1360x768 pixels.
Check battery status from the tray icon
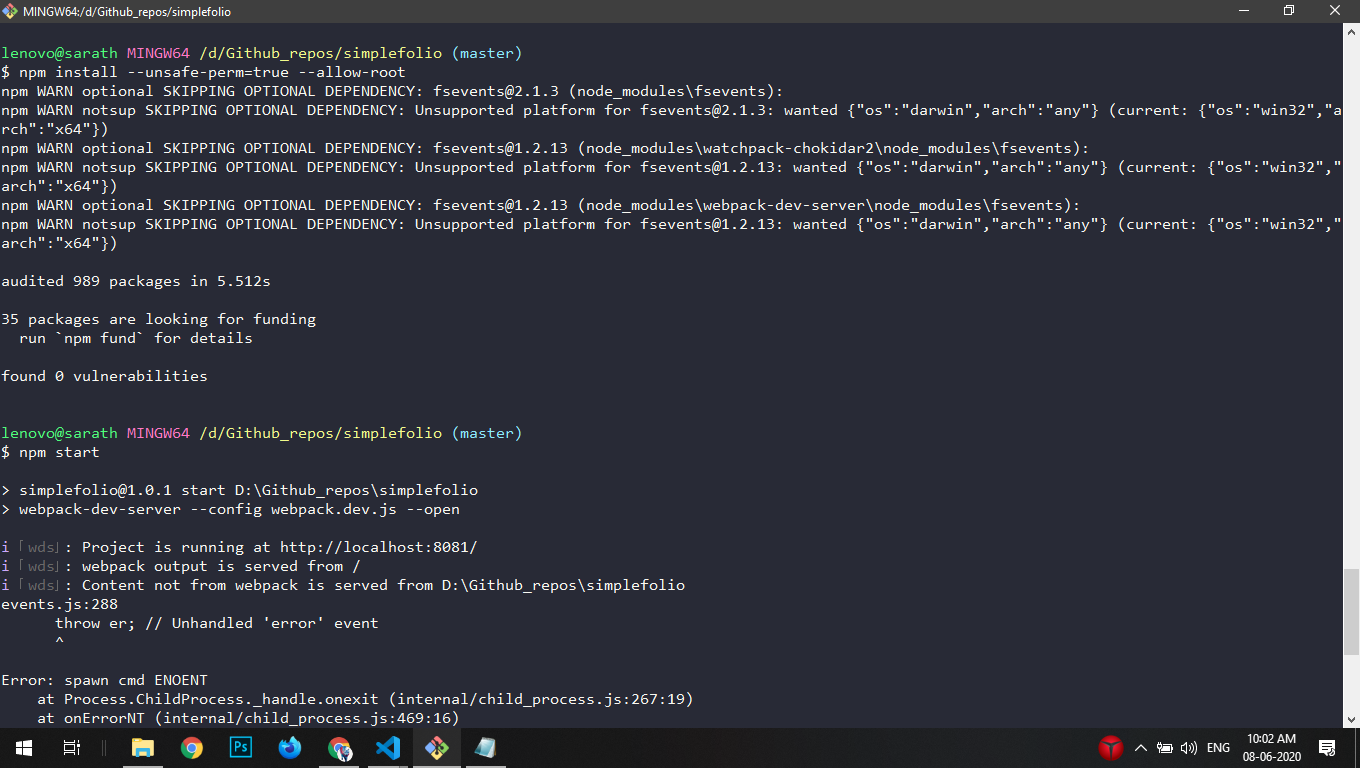[1165, 747]
